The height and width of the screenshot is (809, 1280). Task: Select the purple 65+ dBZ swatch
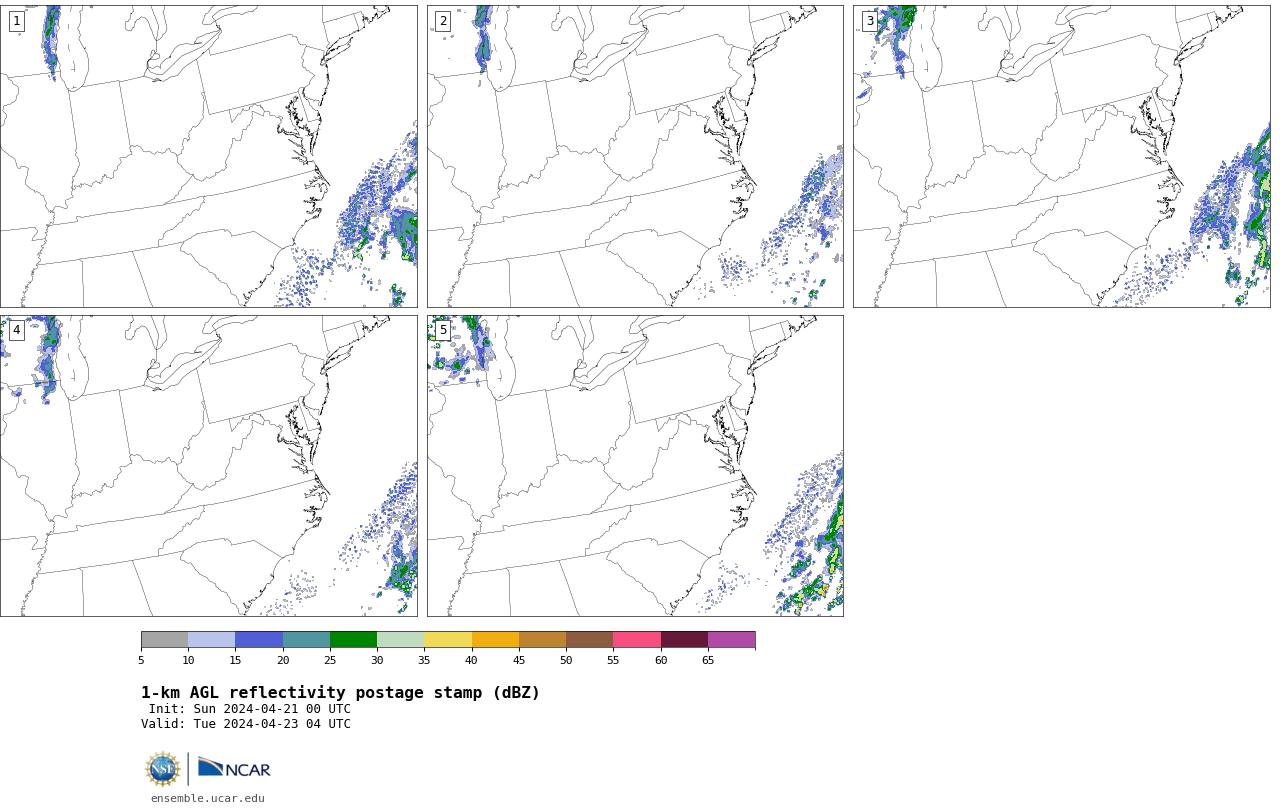click(731, 640)
